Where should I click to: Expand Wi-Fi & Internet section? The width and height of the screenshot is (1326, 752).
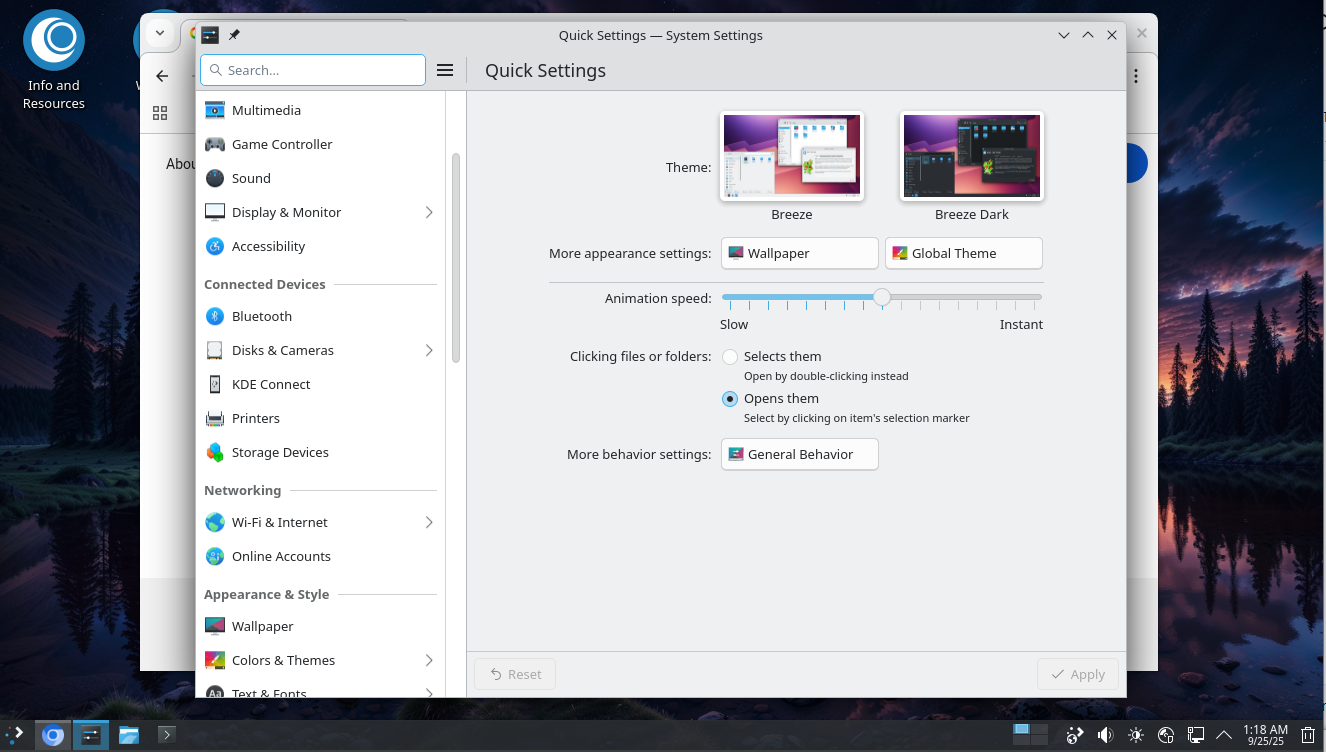429,522
